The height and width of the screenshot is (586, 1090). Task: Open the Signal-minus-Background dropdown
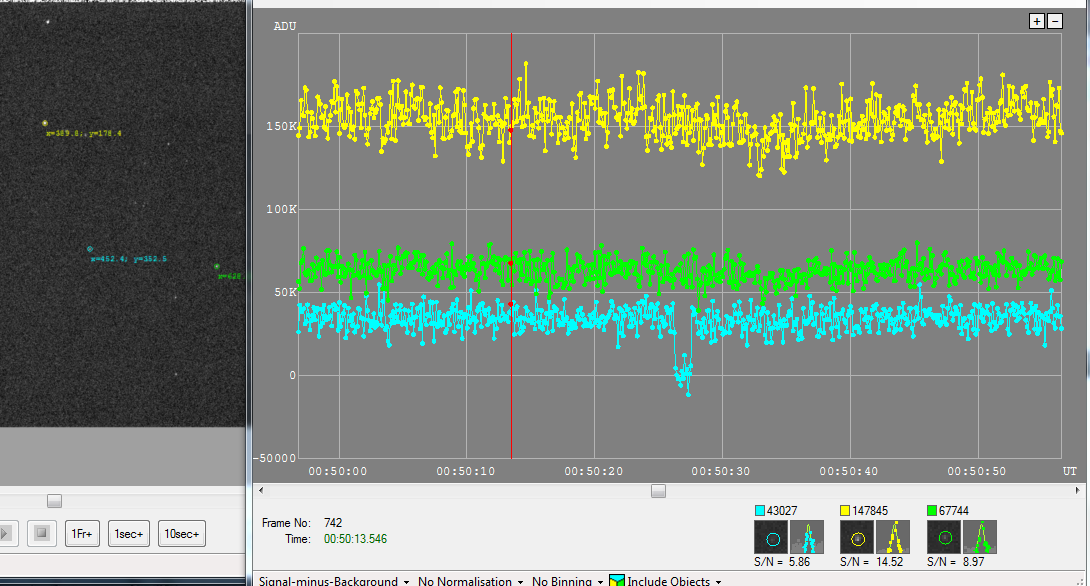(x=334, y=581)
